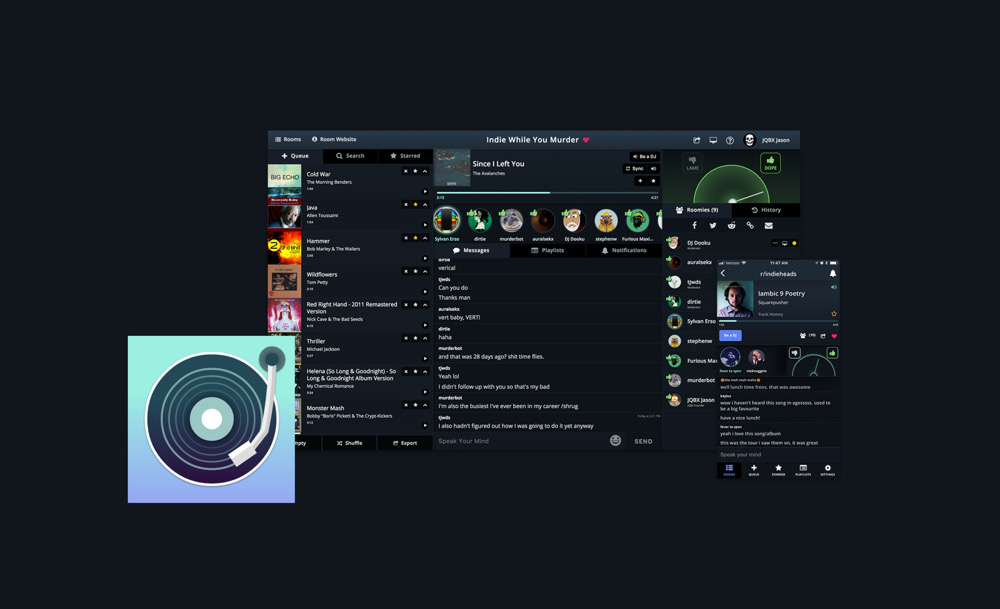Viewport: 1000px width, 609px height.
Task: Toggle star on the Java track
Action: point(415,205)
